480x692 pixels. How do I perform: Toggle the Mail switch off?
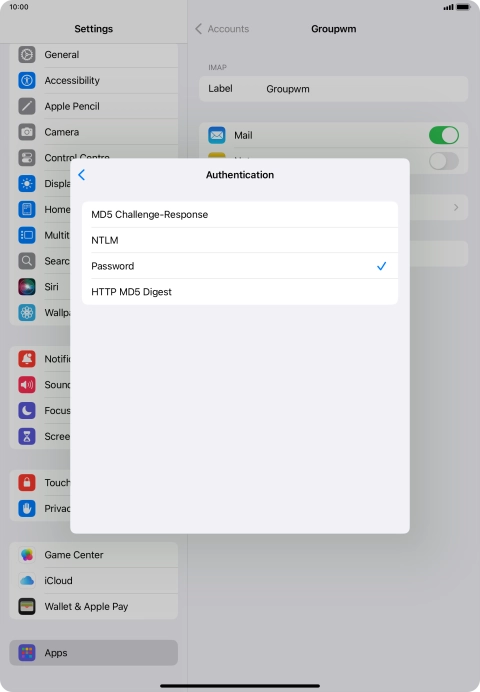(x=444, y=135)
